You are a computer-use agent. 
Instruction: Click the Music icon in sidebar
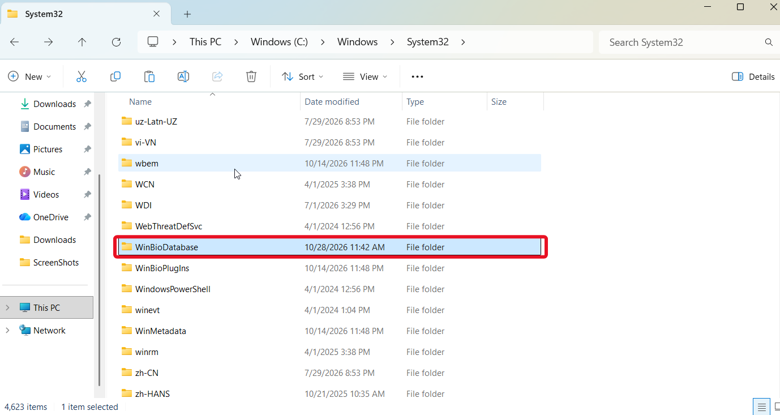tap(24, 172)
